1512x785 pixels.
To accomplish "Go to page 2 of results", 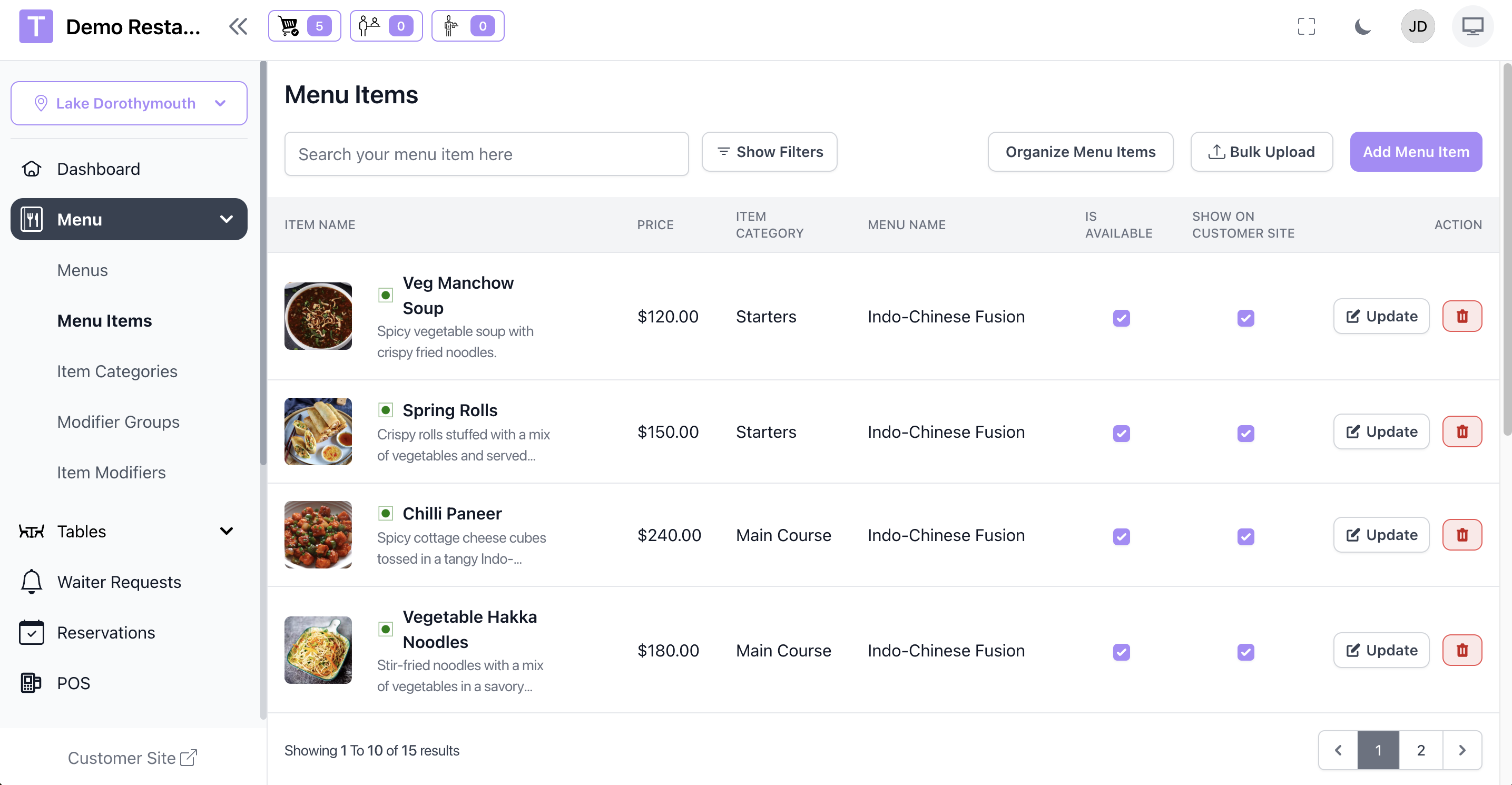I will (1420, 750).
